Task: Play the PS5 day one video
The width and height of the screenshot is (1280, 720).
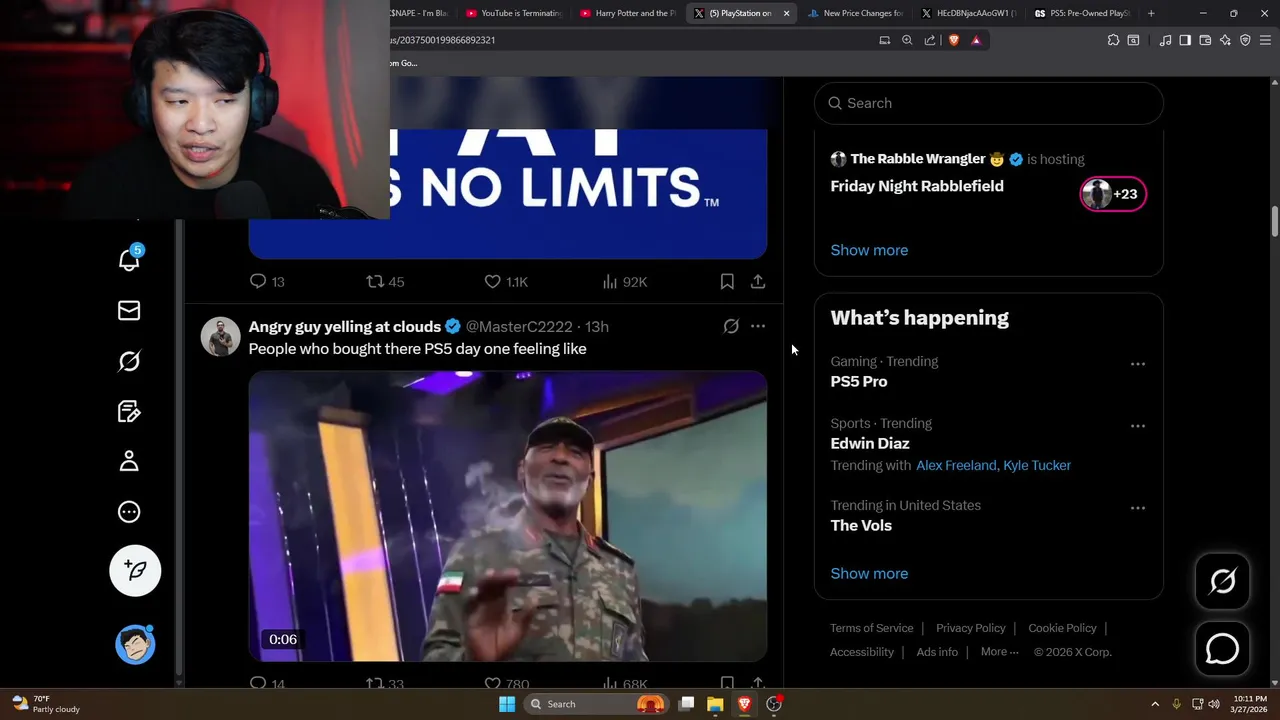Action: 508,516
